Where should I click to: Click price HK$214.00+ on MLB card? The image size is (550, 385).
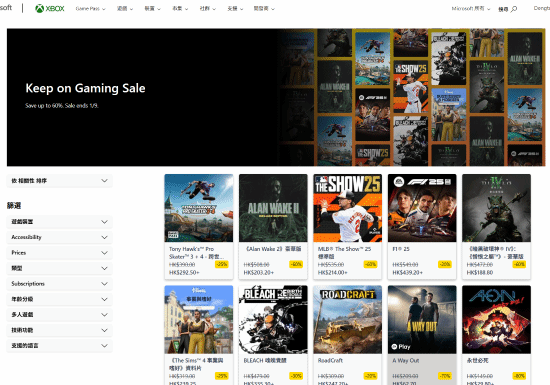[333, 272]
